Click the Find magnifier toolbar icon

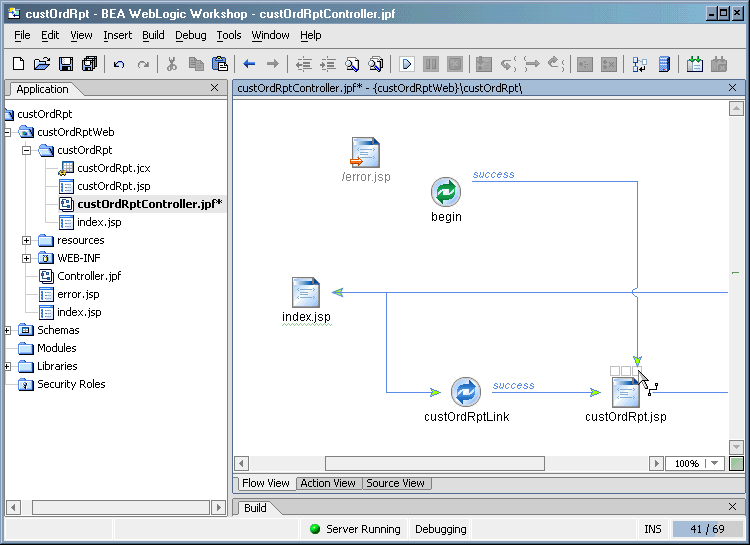coord(352,64)
